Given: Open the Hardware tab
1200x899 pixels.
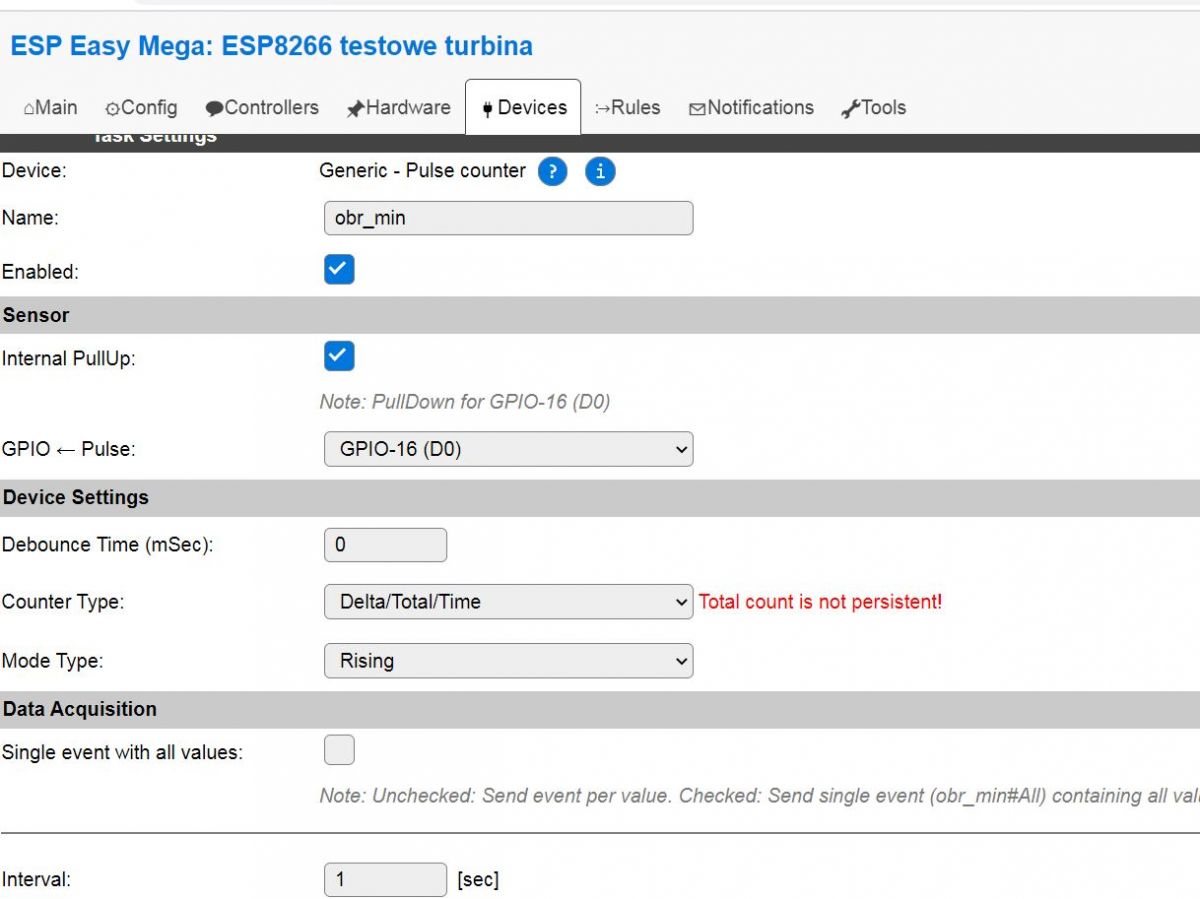Looking at the screenshot, I should point(398,108).
